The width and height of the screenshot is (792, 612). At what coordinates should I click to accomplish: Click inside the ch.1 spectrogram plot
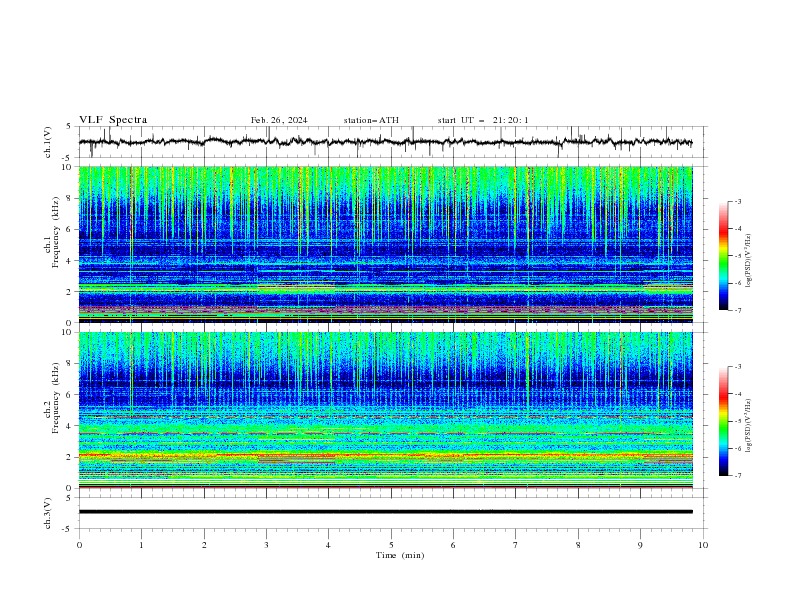[x=385, y=244]
